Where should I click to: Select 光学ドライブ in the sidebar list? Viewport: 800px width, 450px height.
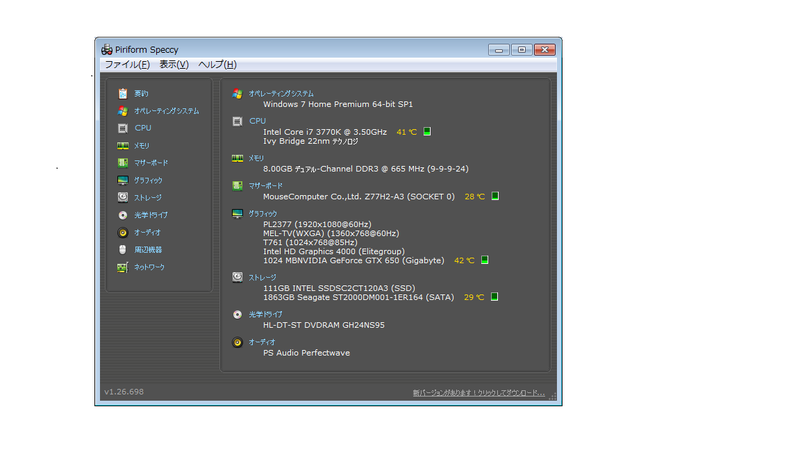151,215
